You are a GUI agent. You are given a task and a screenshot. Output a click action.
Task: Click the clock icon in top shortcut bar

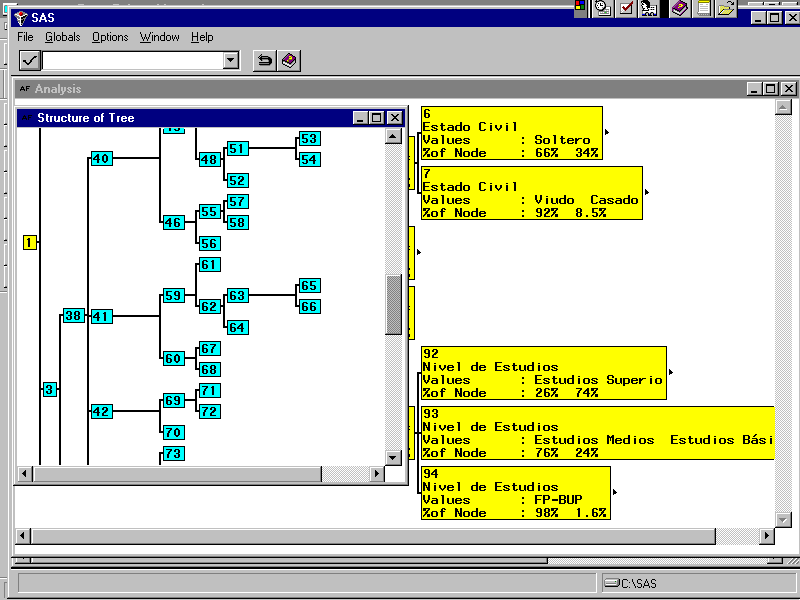[x=603, y=8]
